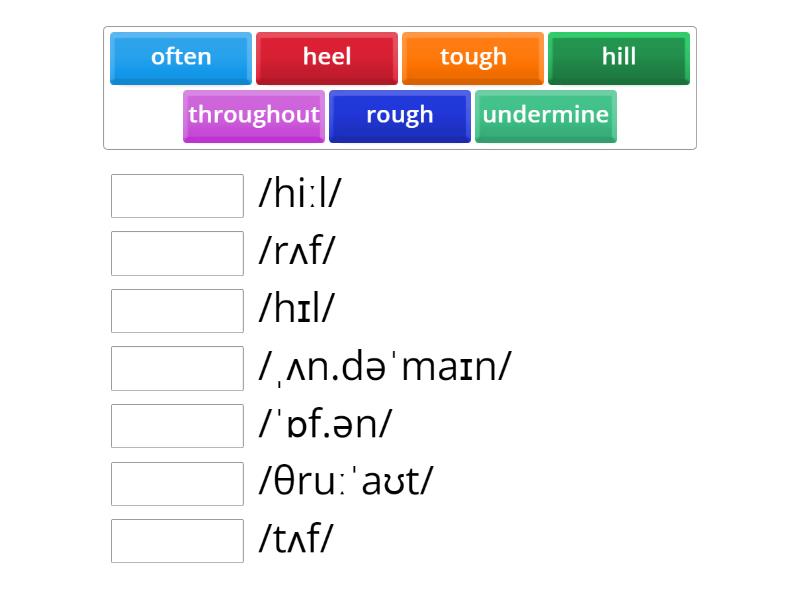800x600 pixels.
Task: Select the 'heel' word tile
Action: click(326, 57)
